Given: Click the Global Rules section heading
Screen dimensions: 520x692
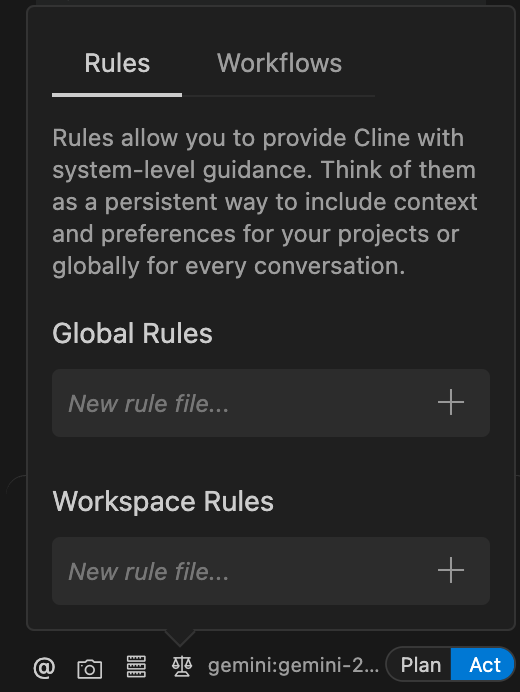Looking at the screenshot, I should click(132, 333).
